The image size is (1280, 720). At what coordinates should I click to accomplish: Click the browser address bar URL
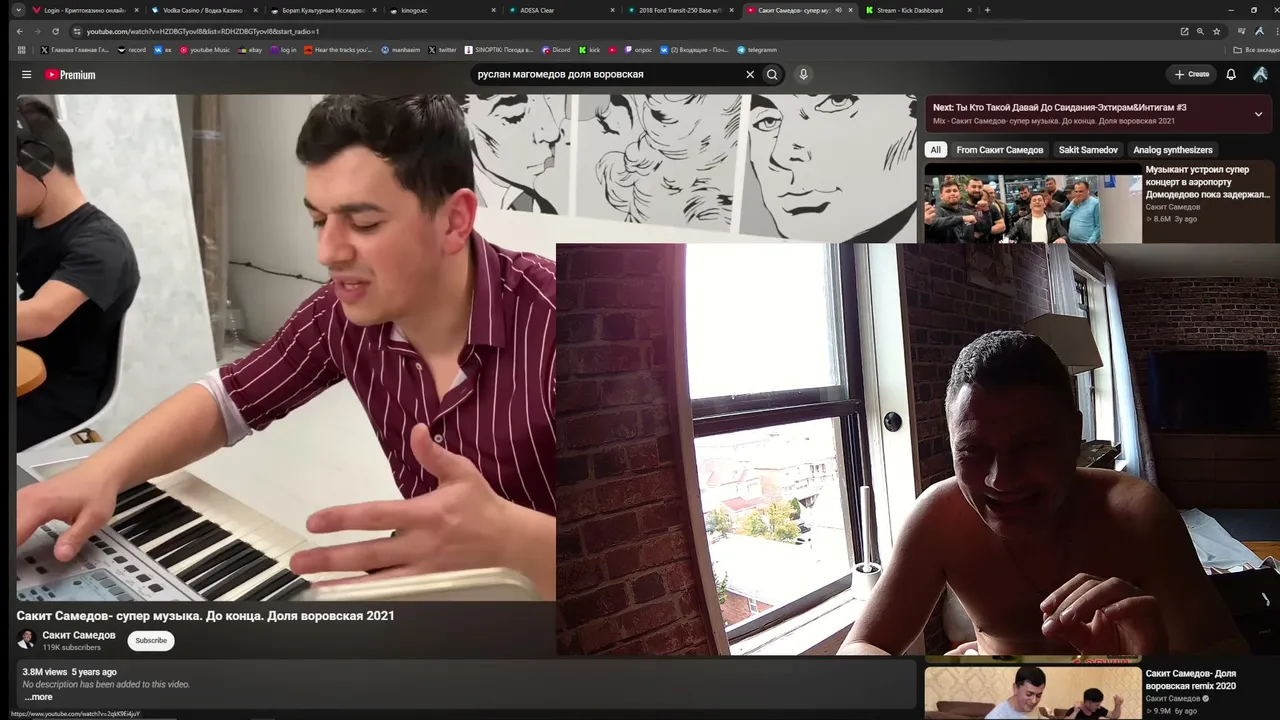click(203, 31)
